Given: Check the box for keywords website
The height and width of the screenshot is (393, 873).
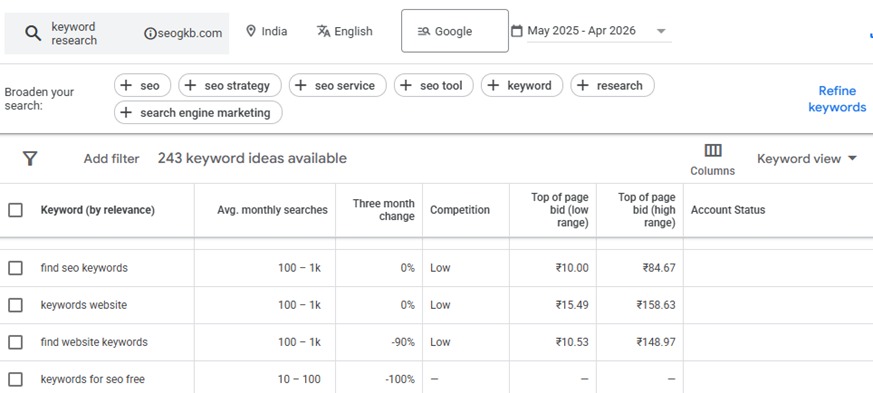Looking at the screenshot, I should click(x=16, y=305).
